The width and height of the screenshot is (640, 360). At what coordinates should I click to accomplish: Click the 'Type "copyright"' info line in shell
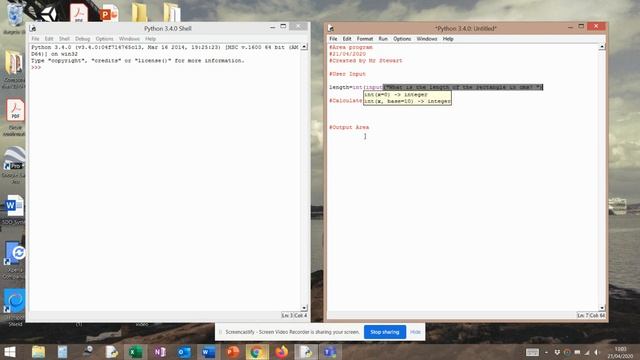pos(138,60)
